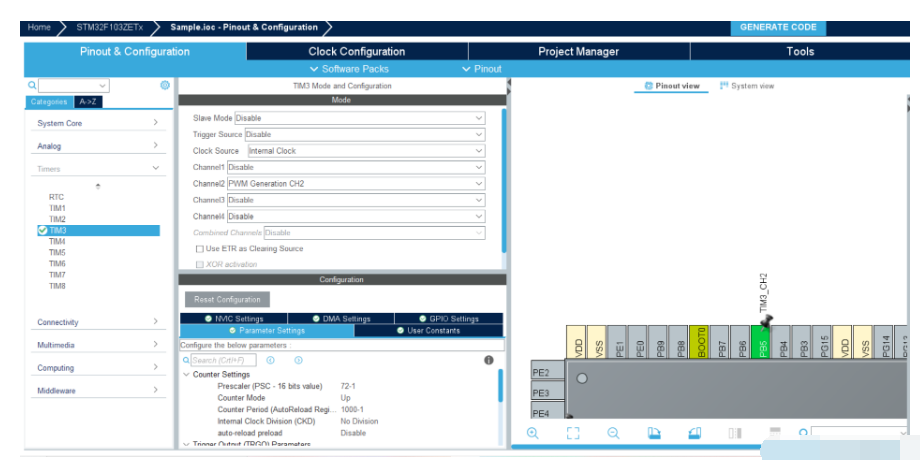Open the Pinout menu

coord(481,69)
